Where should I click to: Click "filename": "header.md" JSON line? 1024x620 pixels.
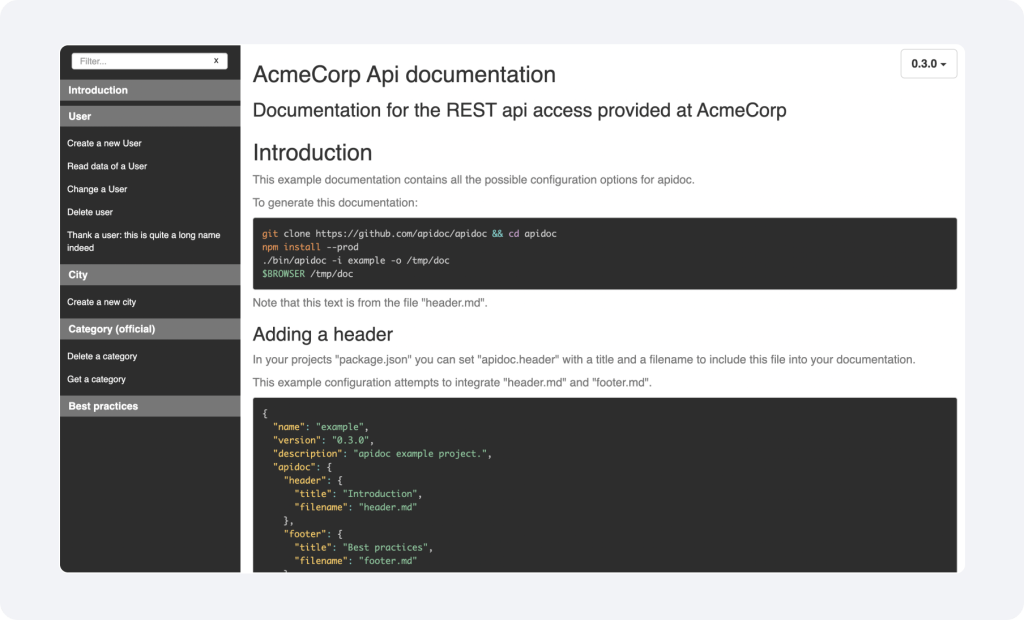(355, 507)
